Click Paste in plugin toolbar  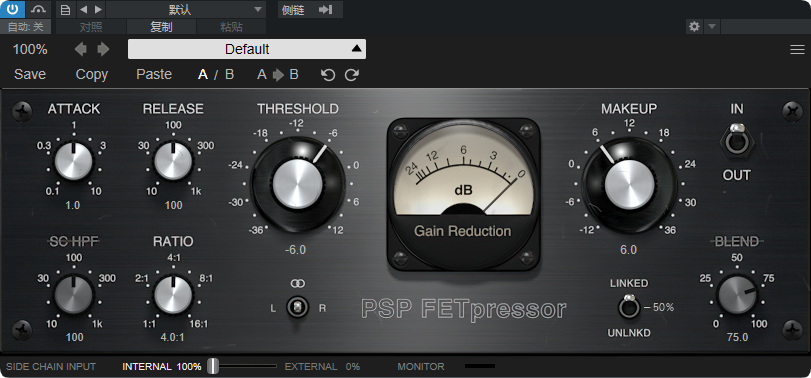(154, 74)
